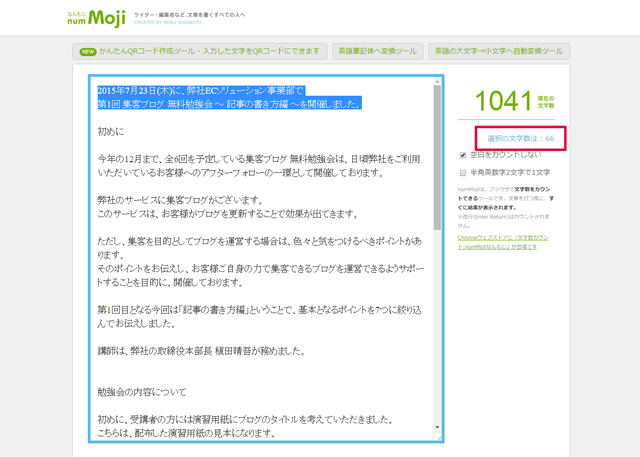Click the NEW badge icon
This screenshot has width=640, height=457.
point(88,52)
